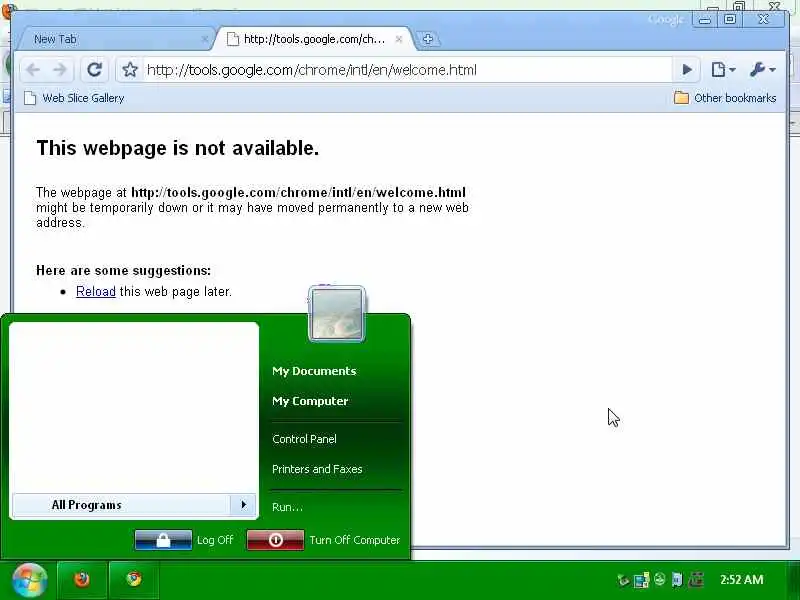The image size is (800, 600).
Task: Click the Log Off lock button
Action: point(163,540)
